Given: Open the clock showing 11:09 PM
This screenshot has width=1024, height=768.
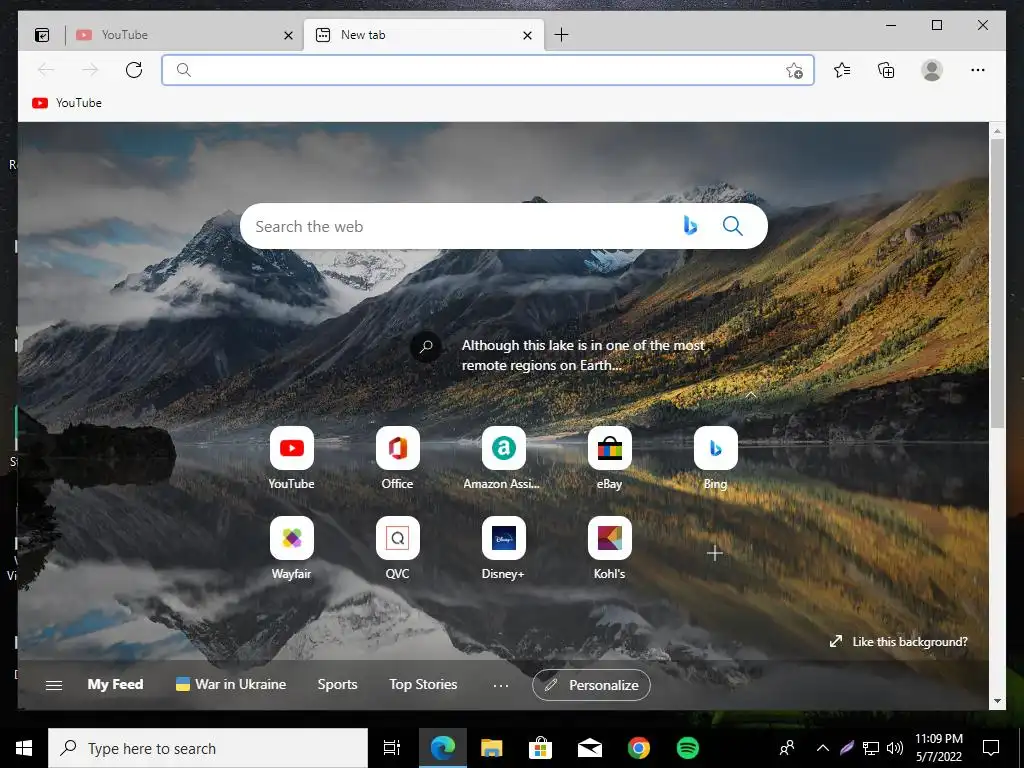Looking at the screenshot, I should [938, 748].
